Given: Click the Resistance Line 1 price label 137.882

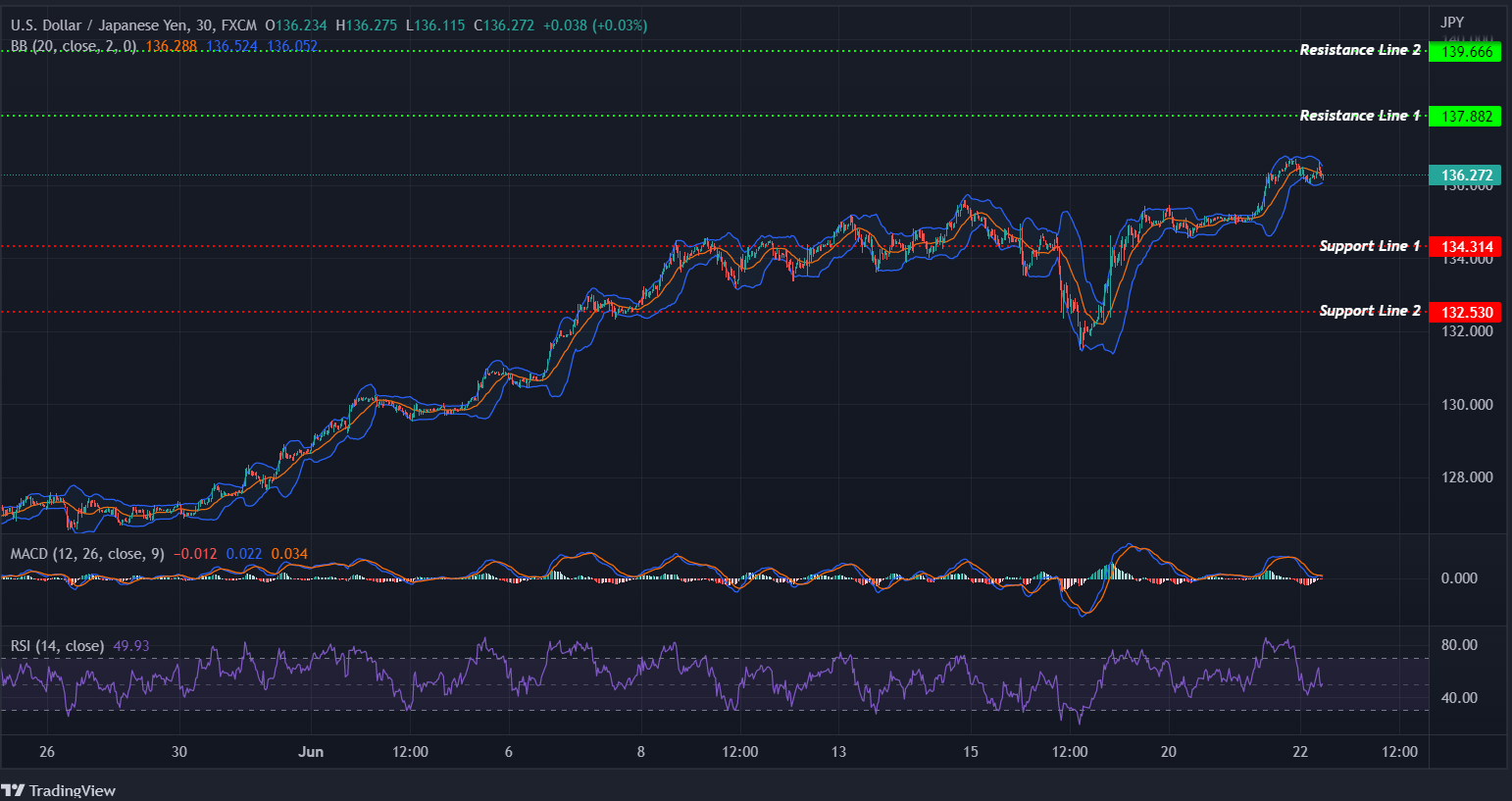Looking at the screenshot, I should pyautogui.click(x=1465, y=116).
